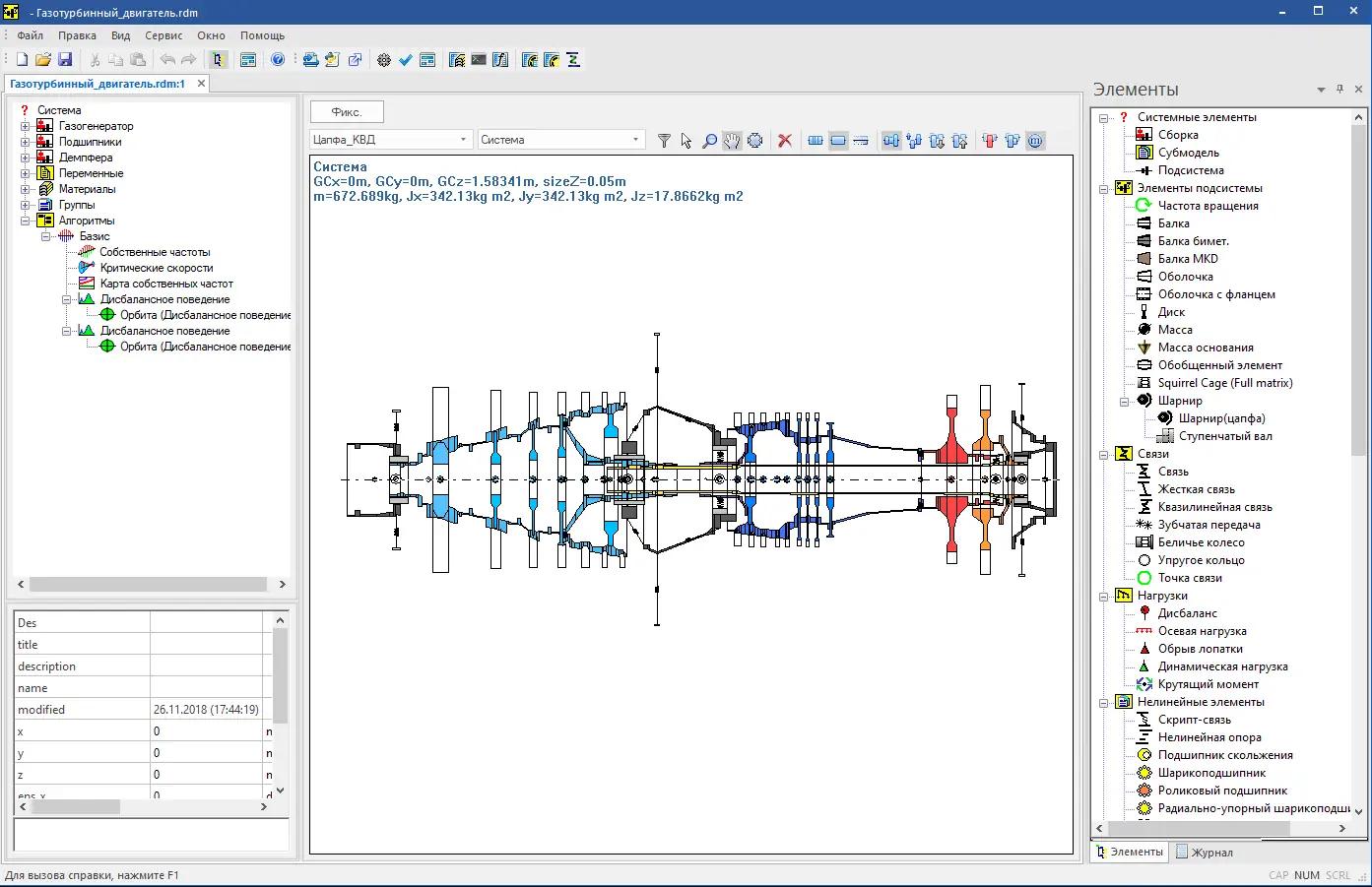1372x887 pixels.
Task: Activate the magnifier zoom tool
Action: 709,141
